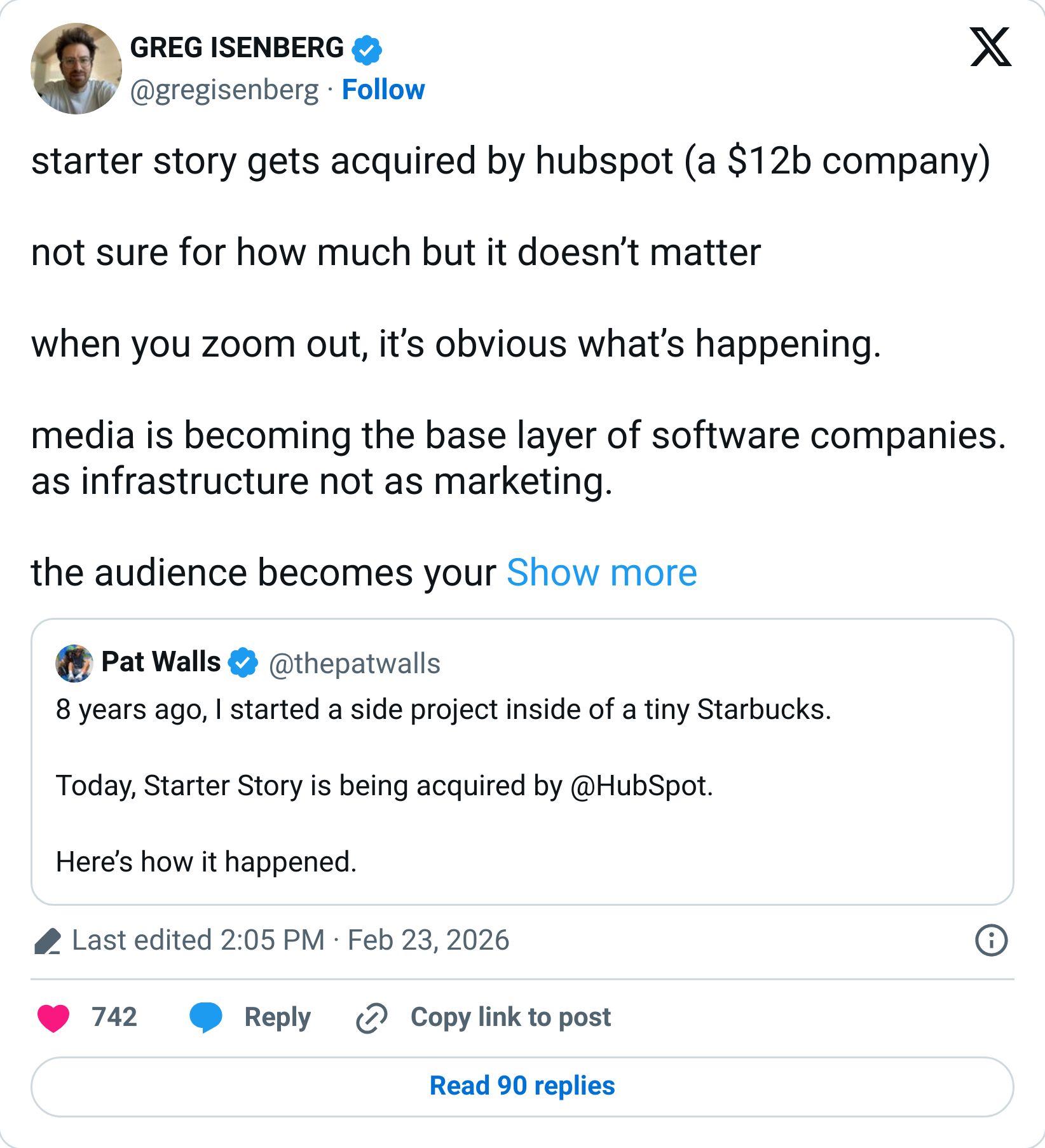1045x1148 pixels.
Task: Click Pat Walls' avatar in the quote
Action: tap(74, 662)
